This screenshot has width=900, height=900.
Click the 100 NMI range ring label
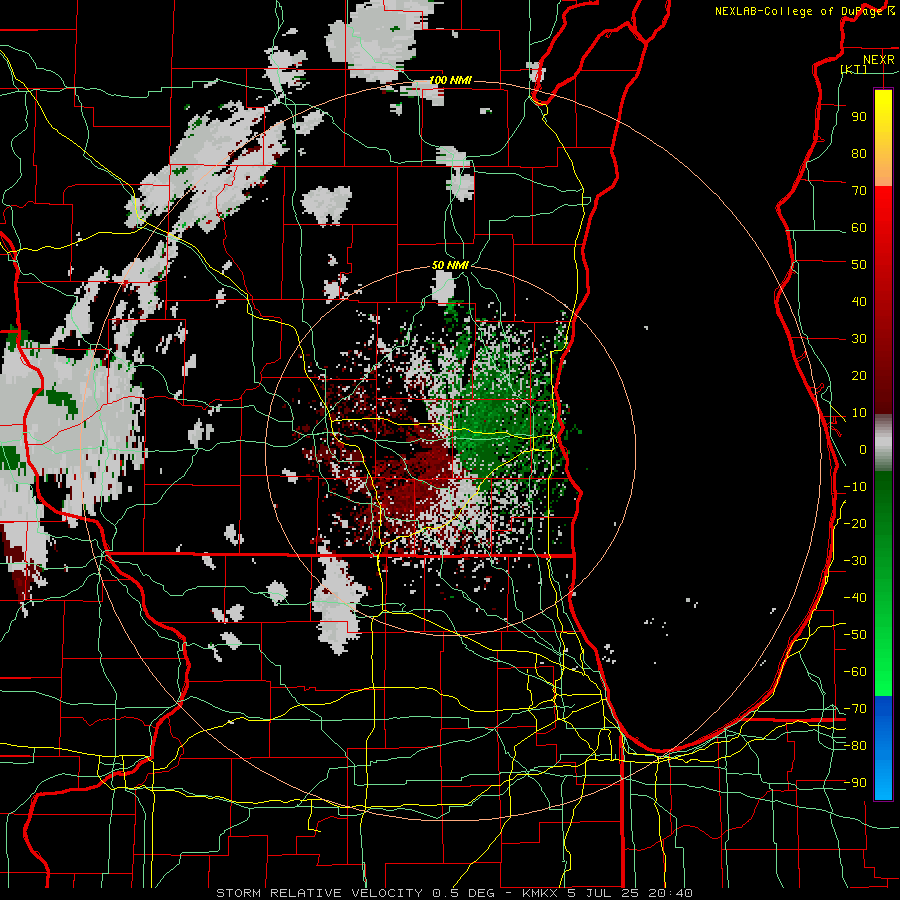(x=451, y=80)
